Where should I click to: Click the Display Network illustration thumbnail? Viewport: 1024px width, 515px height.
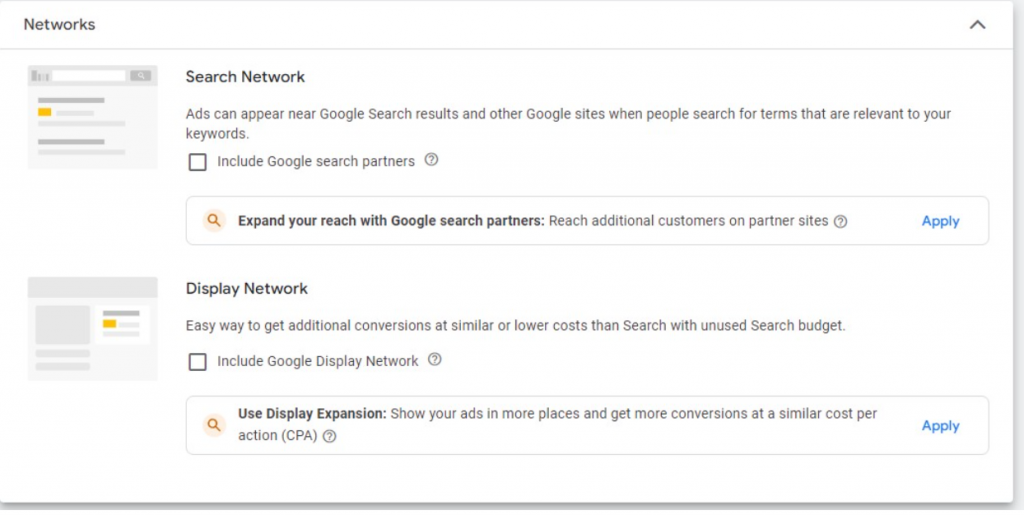click(92, 328)
